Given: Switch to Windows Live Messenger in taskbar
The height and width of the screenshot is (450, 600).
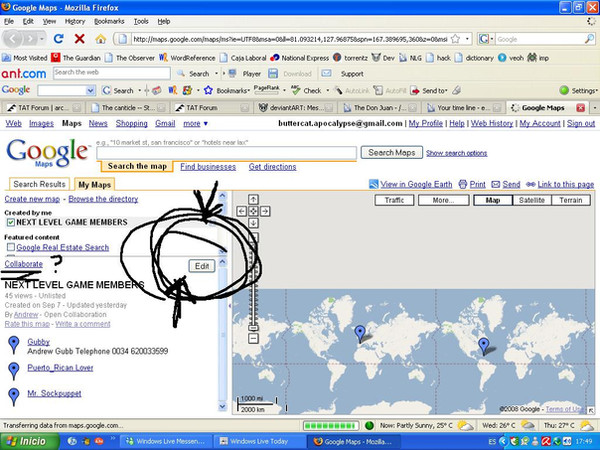Looking at the screenshot, I should (166, 441).
